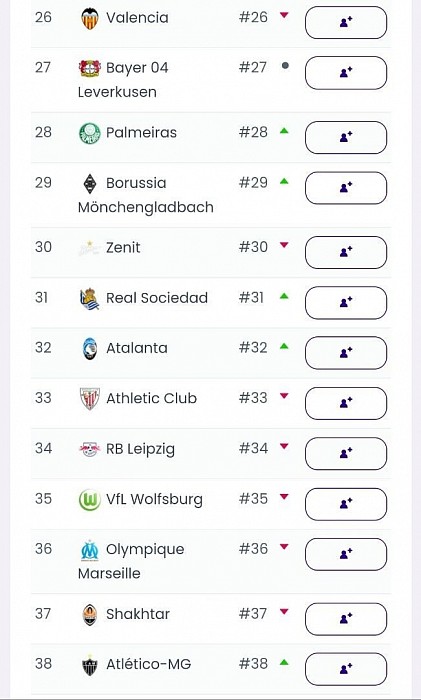Click the Atalanta club crest icon

90,349
